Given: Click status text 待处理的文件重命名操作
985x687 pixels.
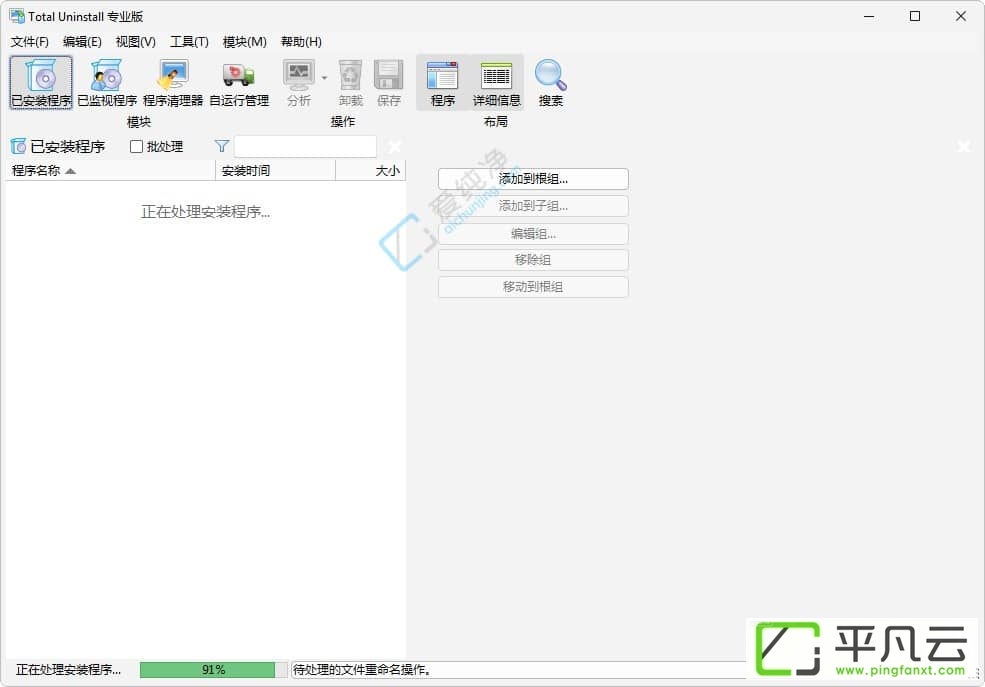Looking at the screenshot, I should (362, 669).
